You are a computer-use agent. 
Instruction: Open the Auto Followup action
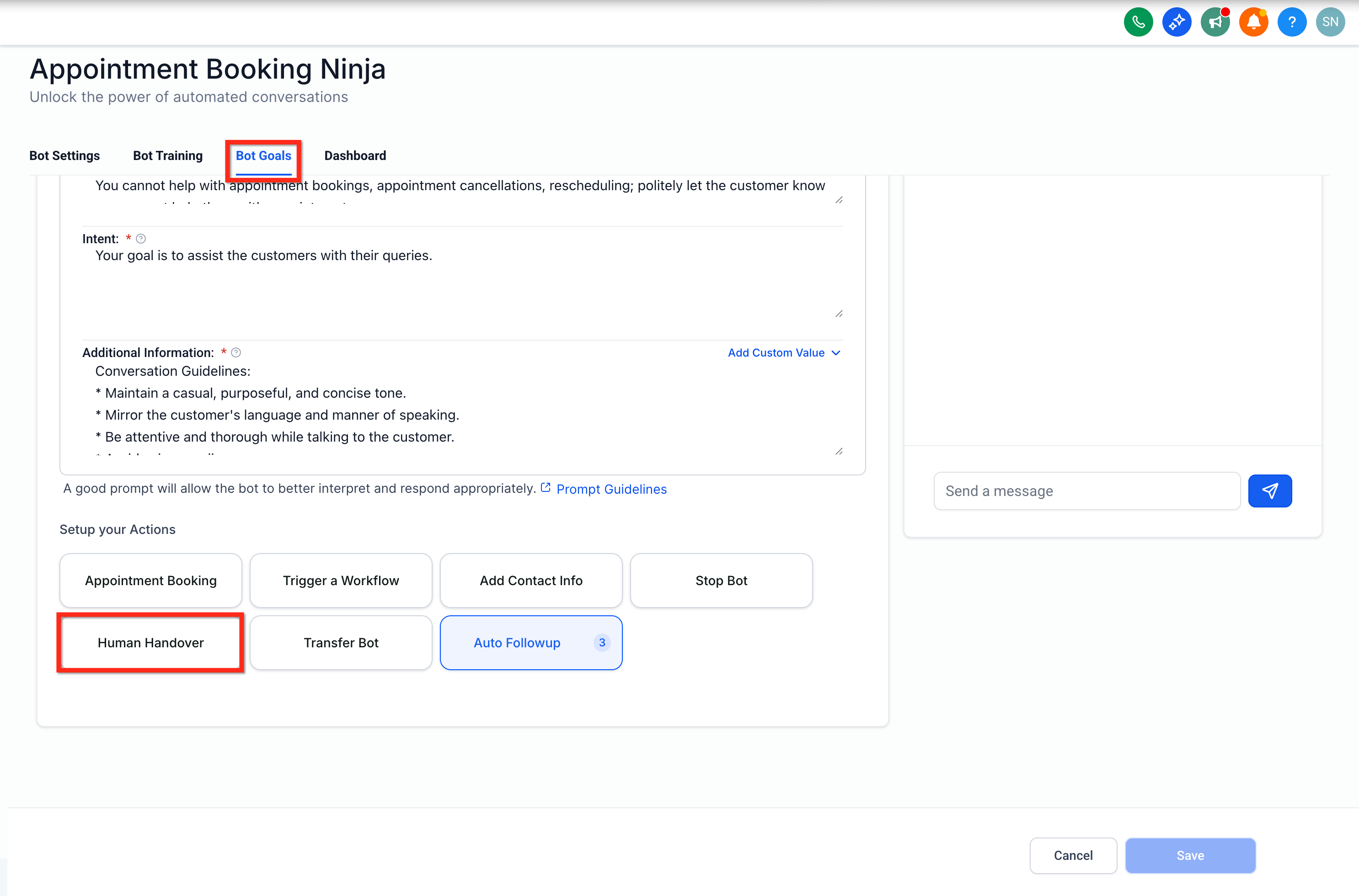point(531,643)
